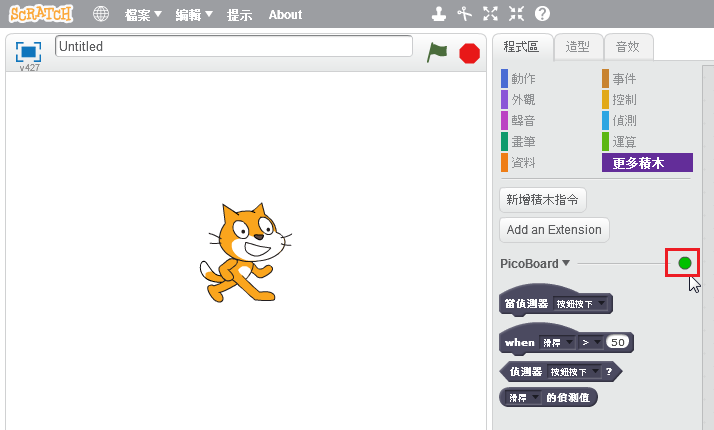Image resolution: width=714 pixels, height=430 pixels.
Task: Open the 编輯 menu
Action: (x=194, y=15)
